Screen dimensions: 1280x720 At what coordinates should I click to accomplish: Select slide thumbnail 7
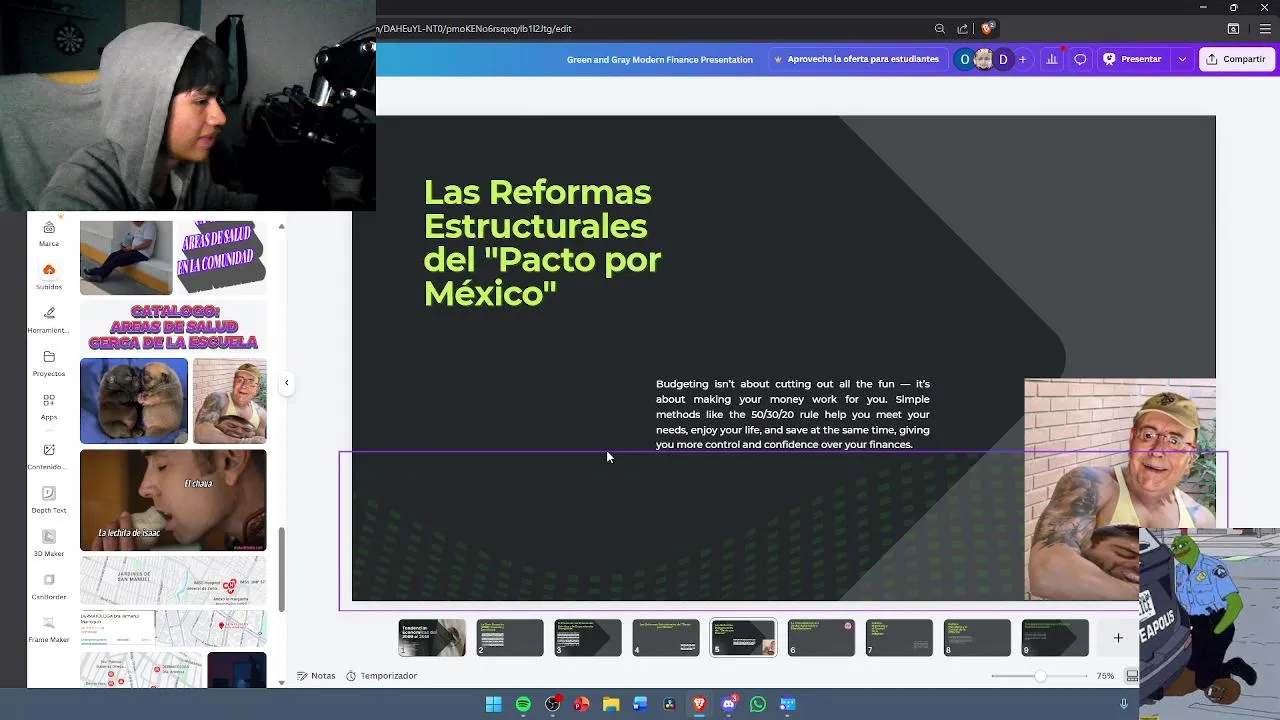pos(899,638)
